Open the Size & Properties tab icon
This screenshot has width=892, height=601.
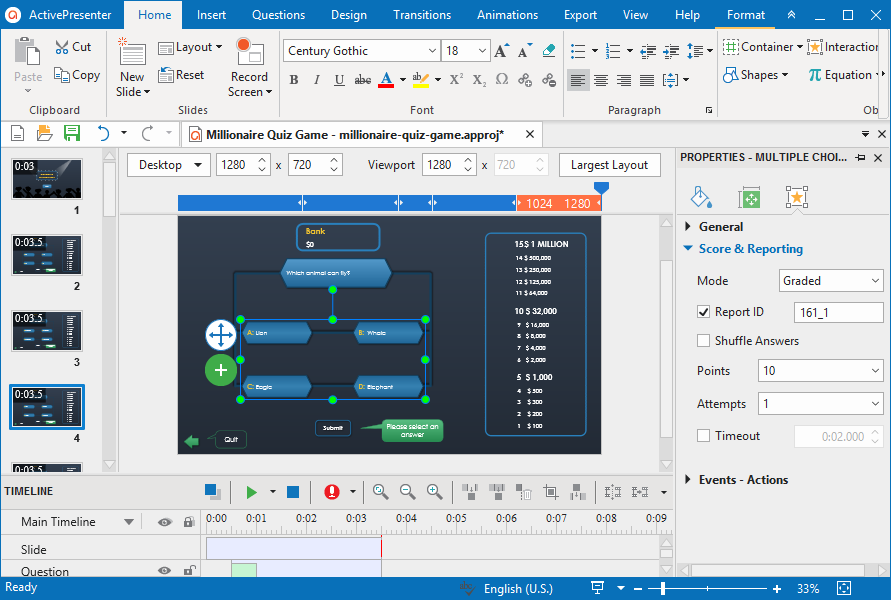pos(749,197)
